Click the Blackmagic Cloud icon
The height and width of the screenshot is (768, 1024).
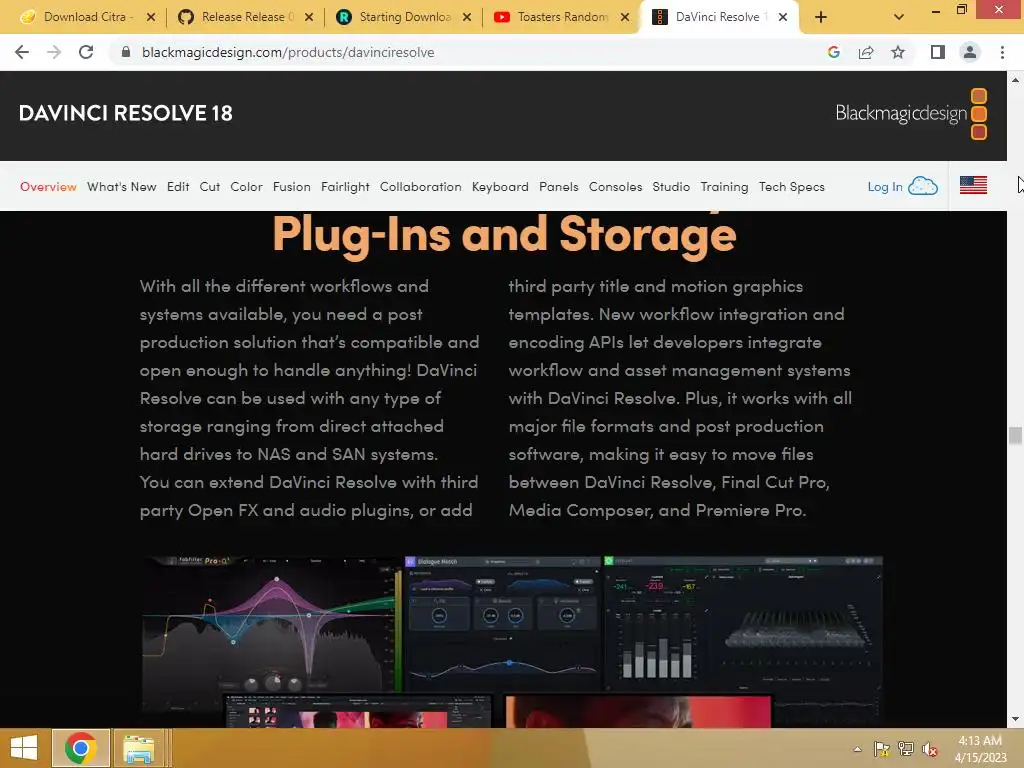tap(923, 186)
